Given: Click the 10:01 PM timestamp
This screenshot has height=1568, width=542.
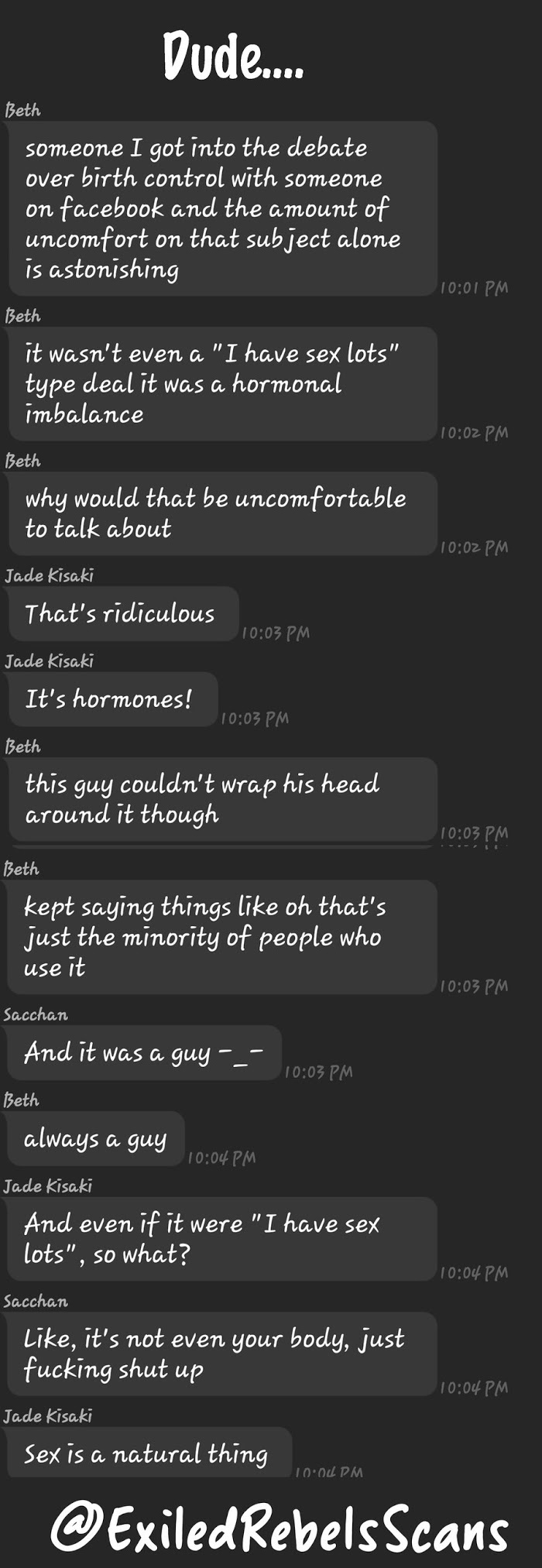Looking at the screenshot, I should click(x=474, y=288).
